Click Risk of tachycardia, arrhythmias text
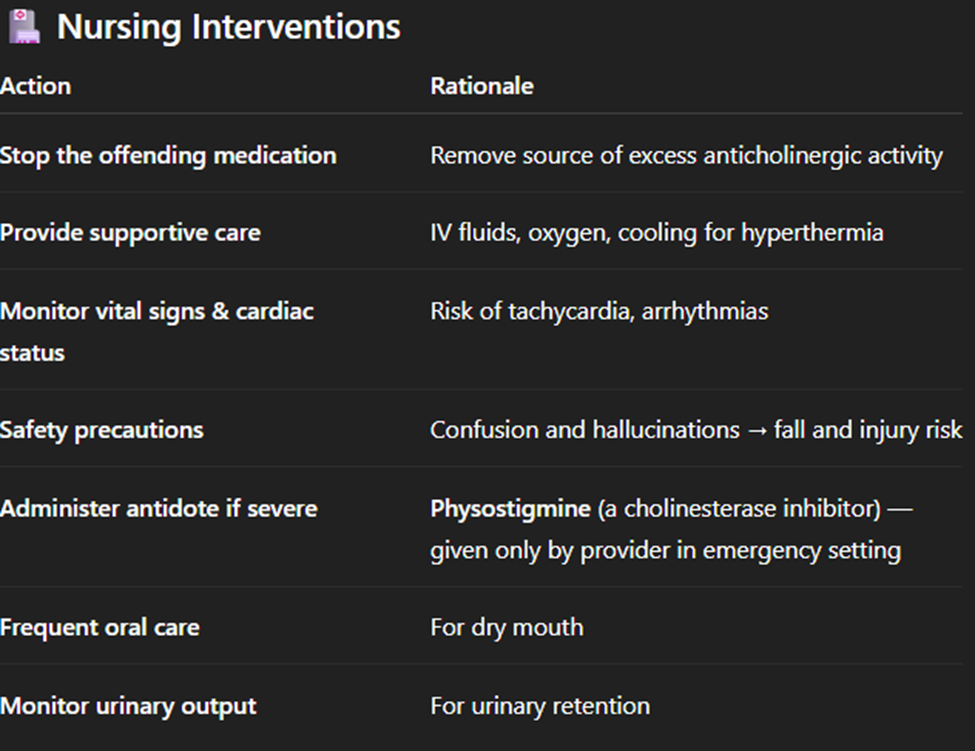 [x=599, y=311]
